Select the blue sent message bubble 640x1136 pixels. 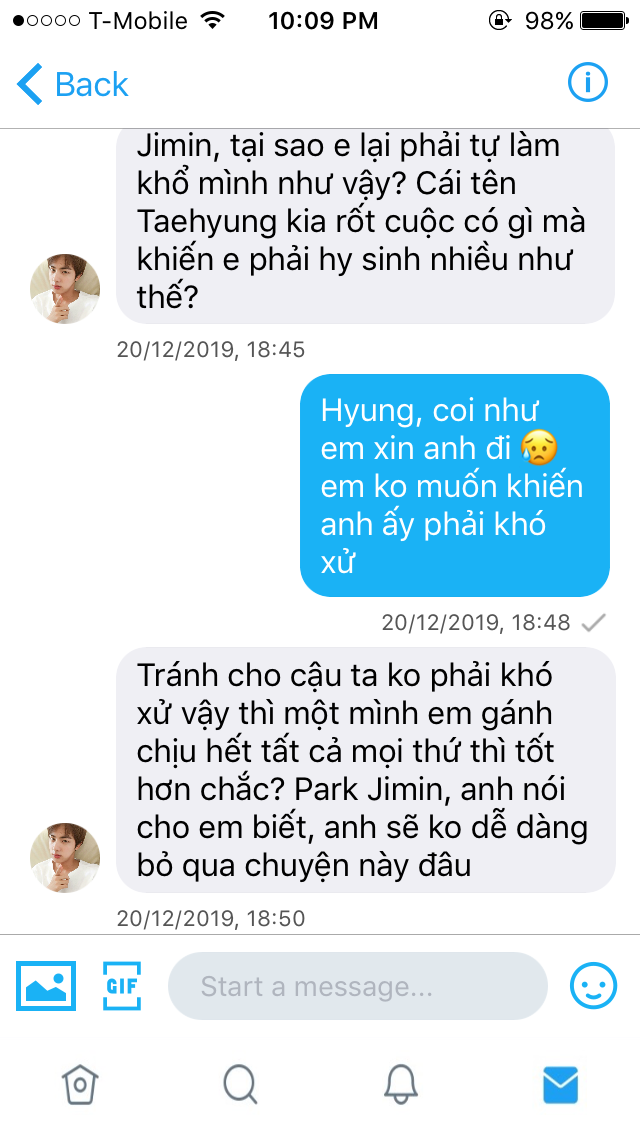[x=455, y=485]
